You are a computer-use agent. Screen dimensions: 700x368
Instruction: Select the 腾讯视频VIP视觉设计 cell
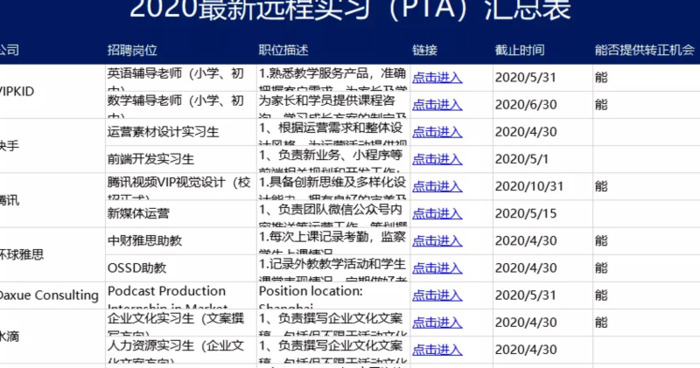[181, 187]
